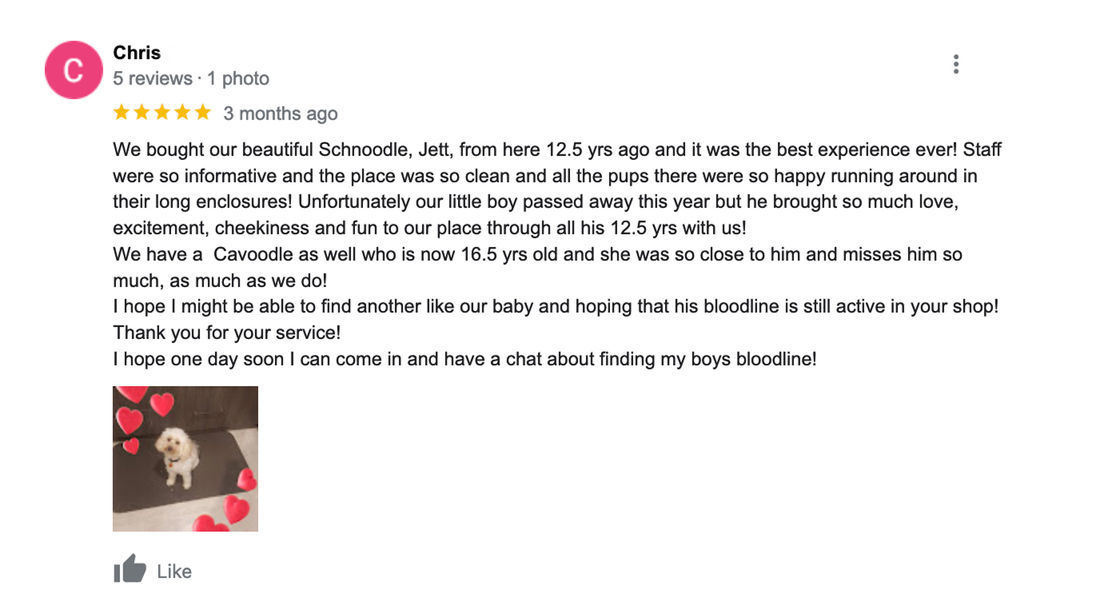The height and width of the screenshot is (606, 1100).
Task: Open the white dog photo thumbnail
Action: [185, 459]
